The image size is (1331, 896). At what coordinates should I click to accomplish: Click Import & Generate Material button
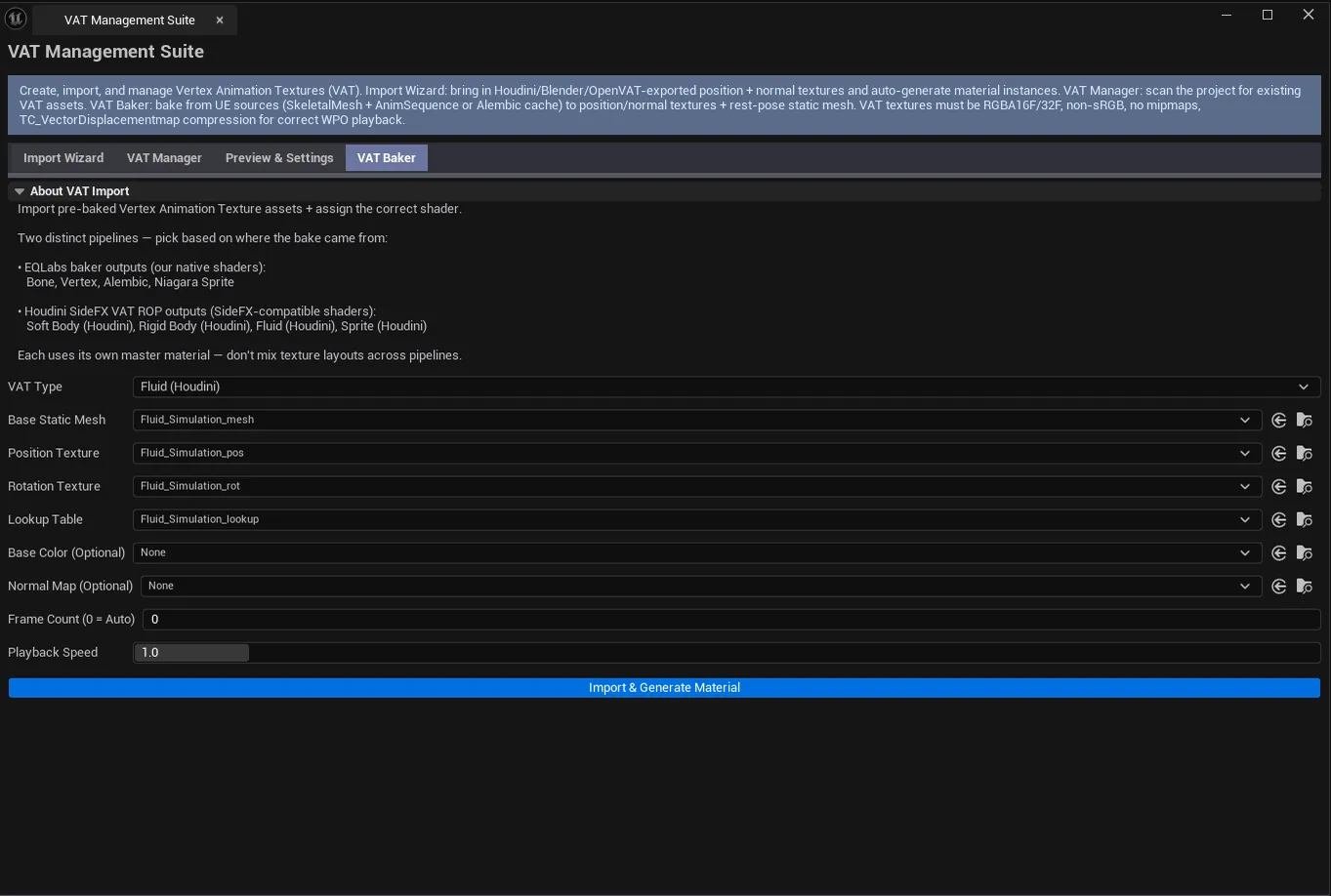tap(664, 688)
